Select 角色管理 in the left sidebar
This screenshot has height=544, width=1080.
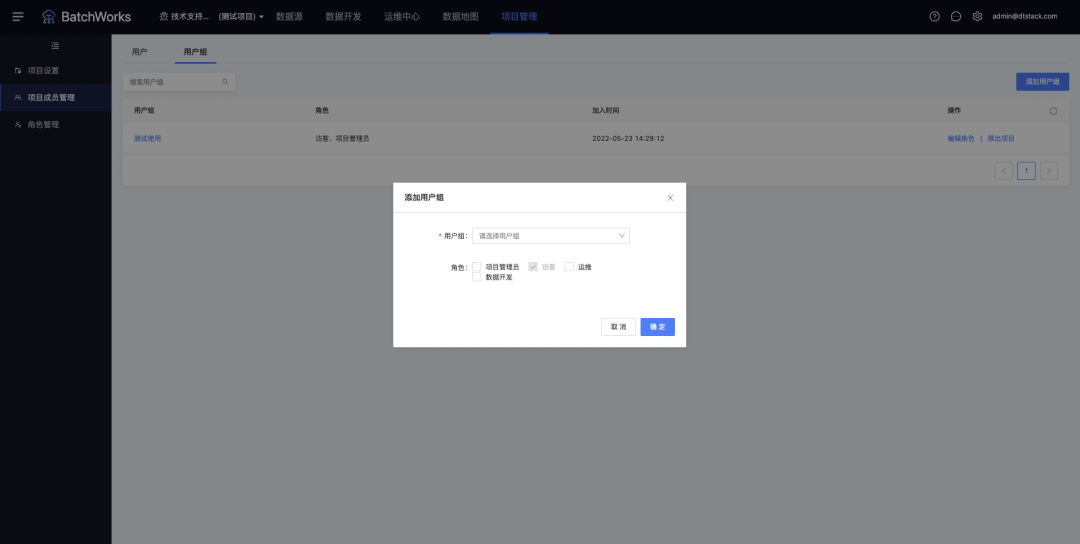(x=43, y=125)
